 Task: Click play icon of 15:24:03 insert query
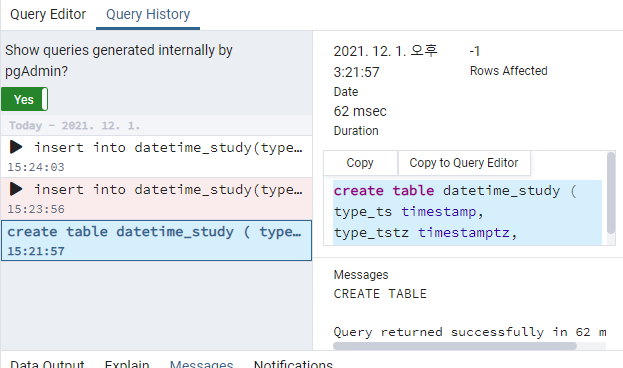[16, 147]
